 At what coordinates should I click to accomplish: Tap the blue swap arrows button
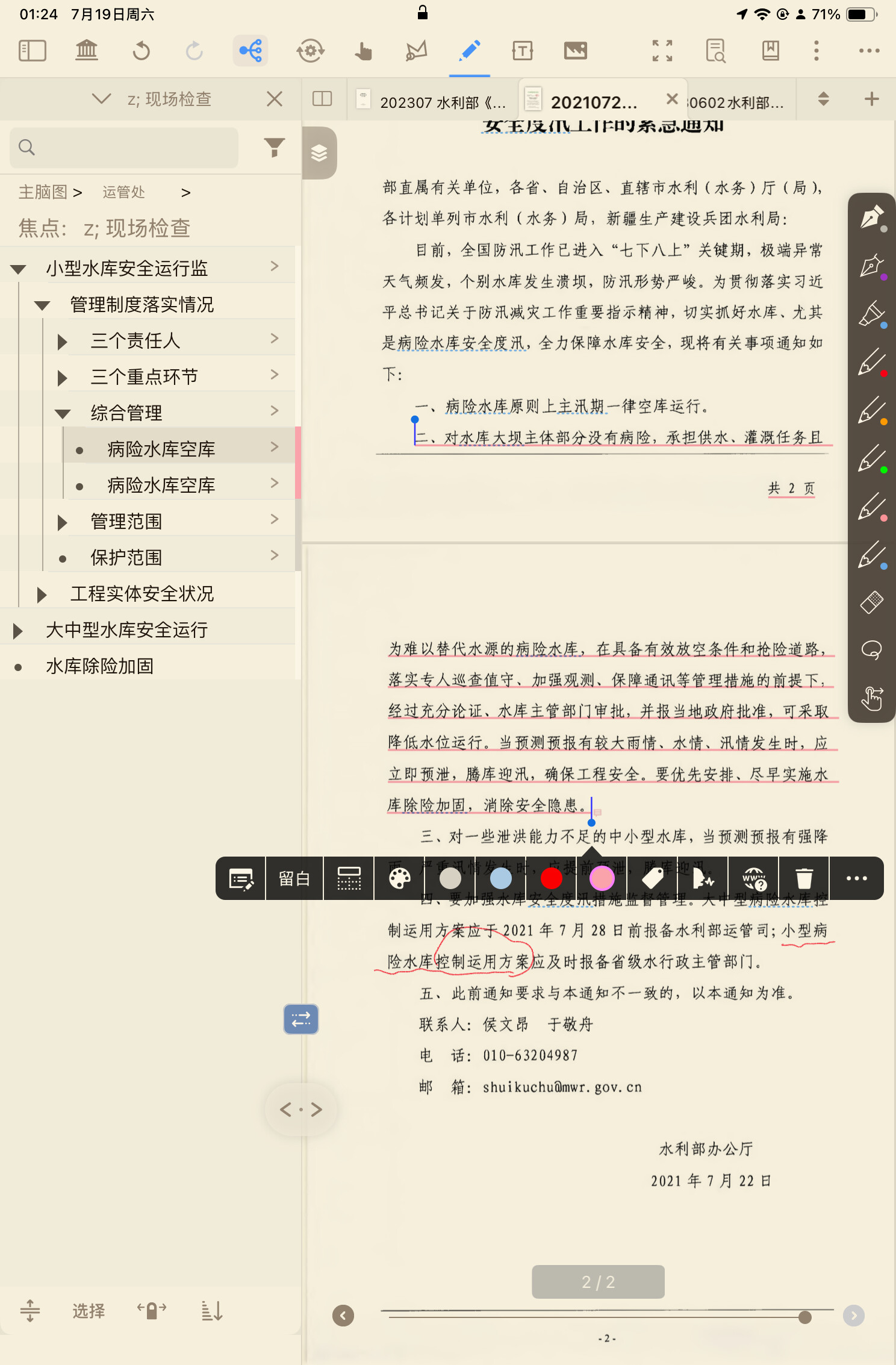click(300, 1019)
